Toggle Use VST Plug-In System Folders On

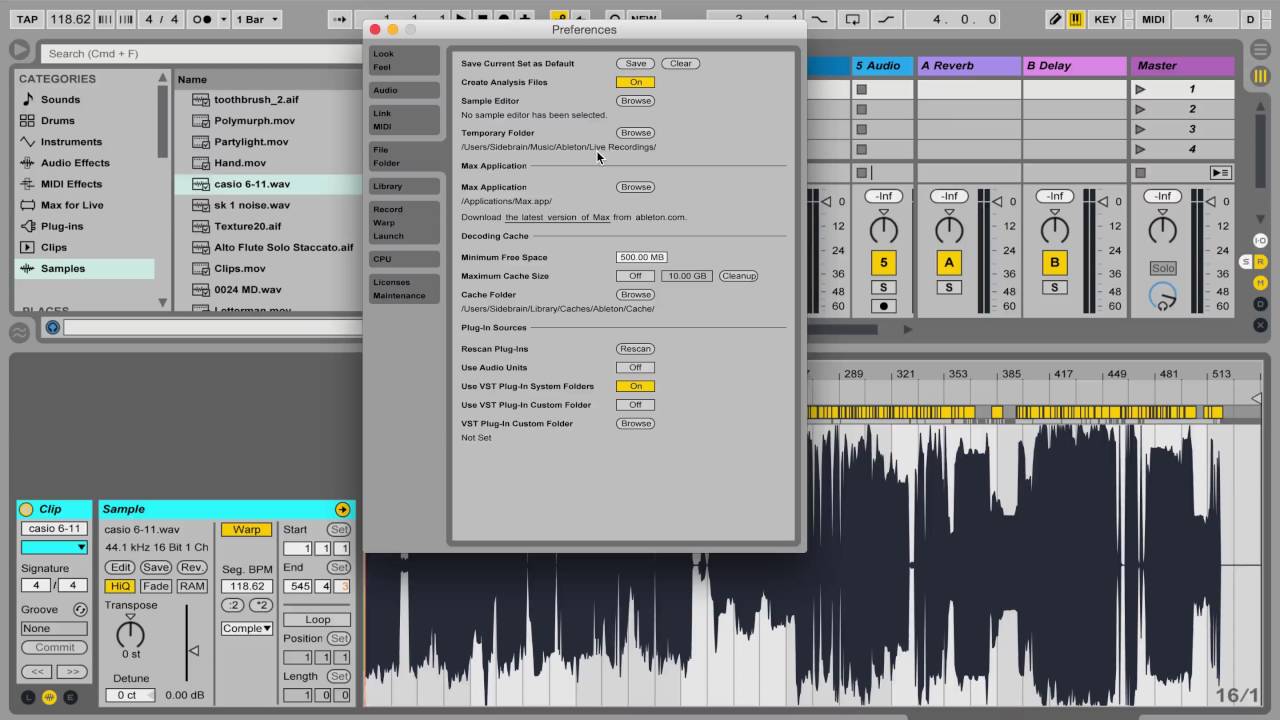click(x=635, y=386)
